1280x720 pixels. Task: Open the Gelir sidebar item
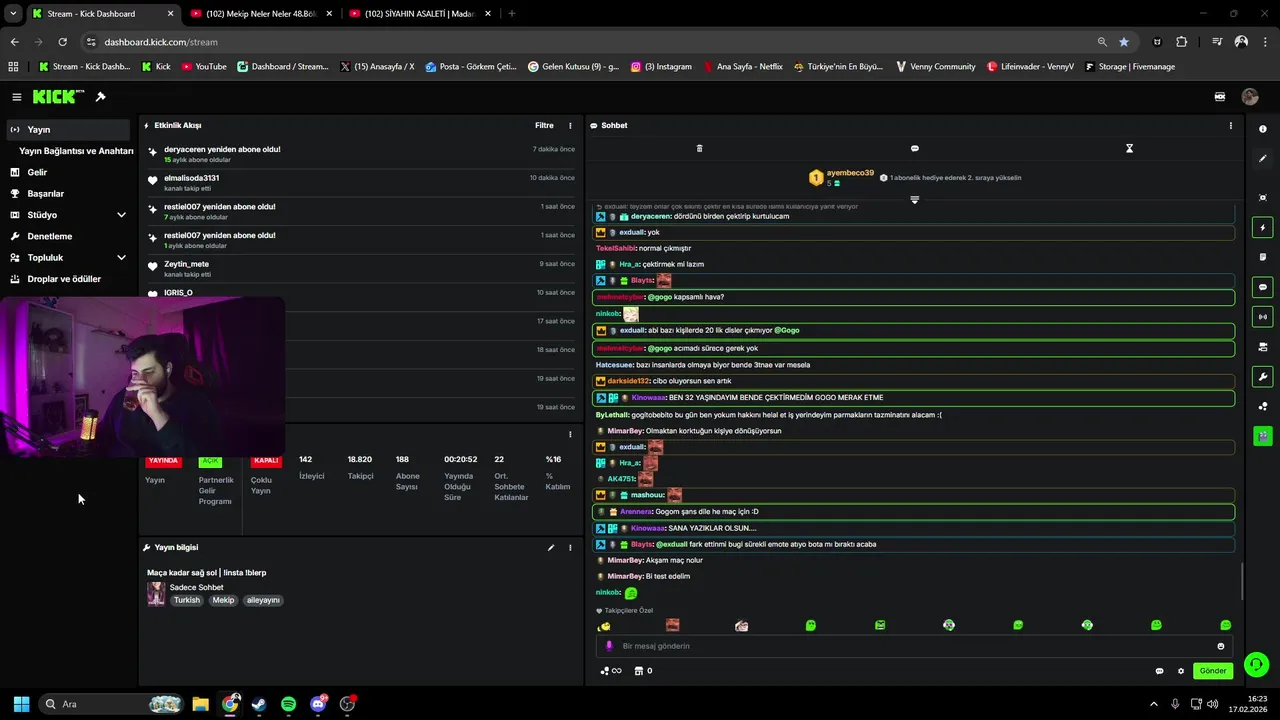tap(68, 172)
